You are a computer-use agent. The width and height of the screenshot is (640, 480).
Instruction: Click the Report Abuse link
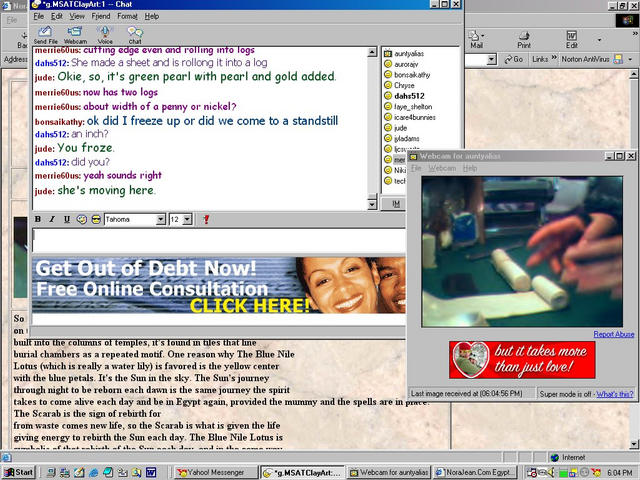pyautogui.click(x=613, y=334)
